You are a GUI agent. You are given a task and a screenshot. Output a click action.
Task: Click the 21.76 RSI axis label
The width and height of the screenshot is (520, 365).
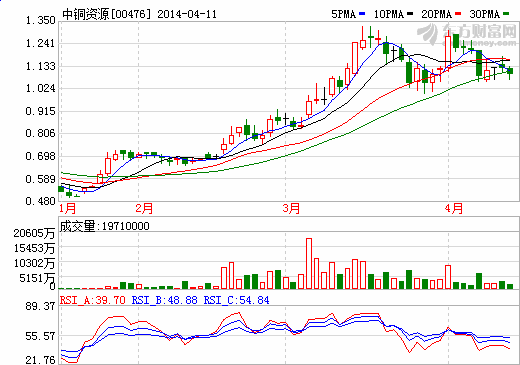coord(40,360)
